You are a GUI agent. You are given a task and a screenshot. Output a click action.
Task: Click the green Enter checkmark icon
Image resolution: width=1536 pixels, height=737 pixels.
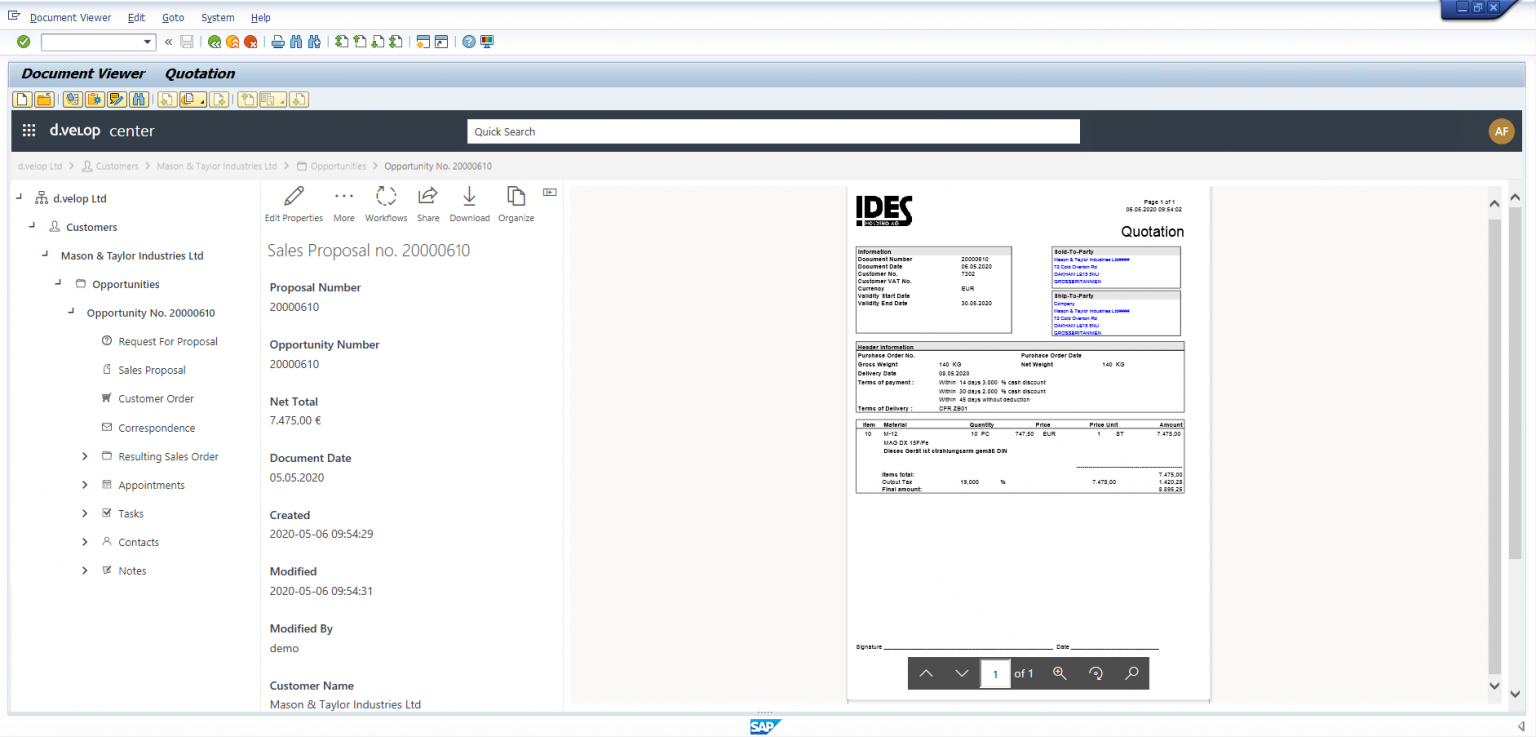[23, 42]
